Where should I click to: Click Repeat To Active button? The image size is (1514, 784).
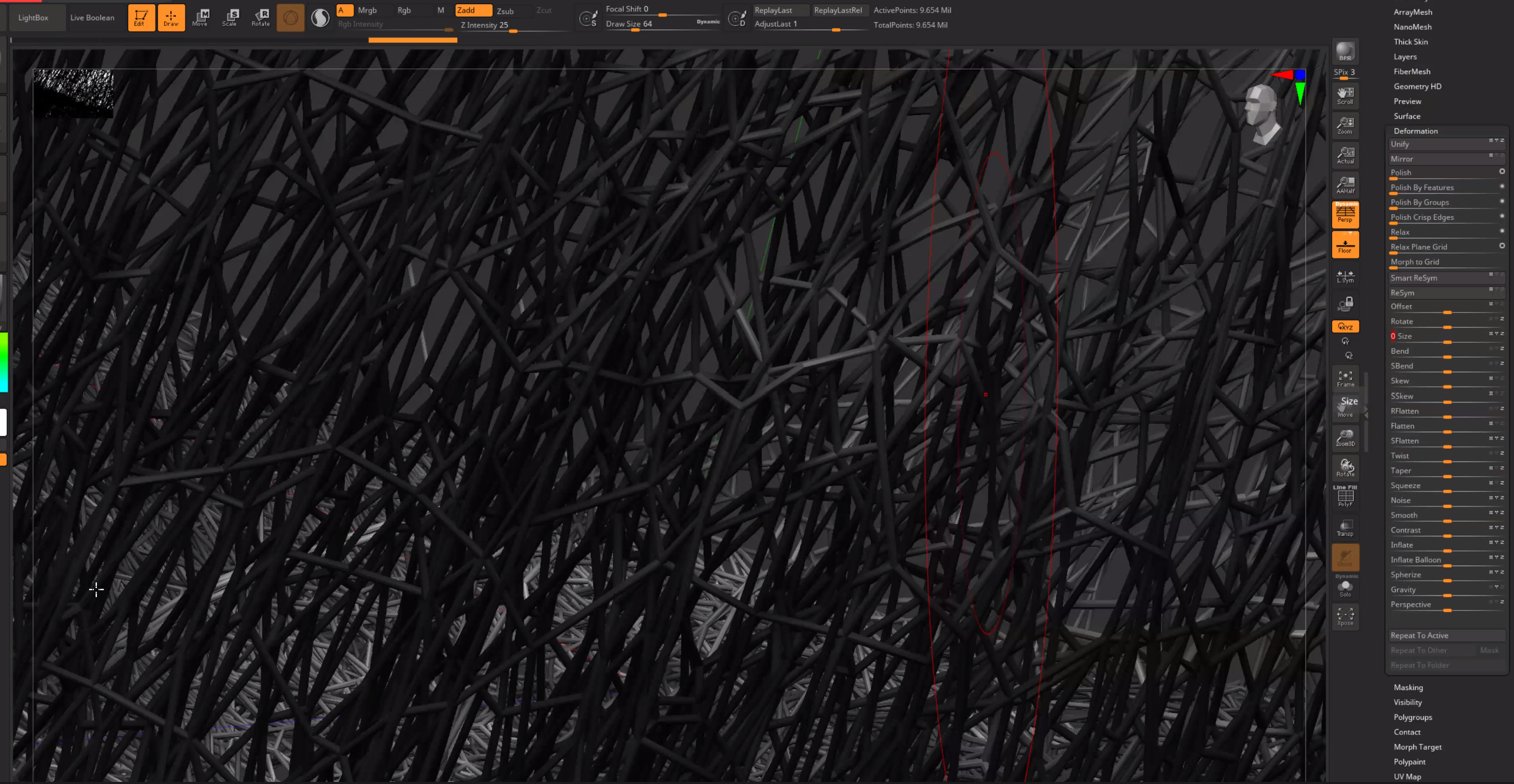pos(1446,635)
